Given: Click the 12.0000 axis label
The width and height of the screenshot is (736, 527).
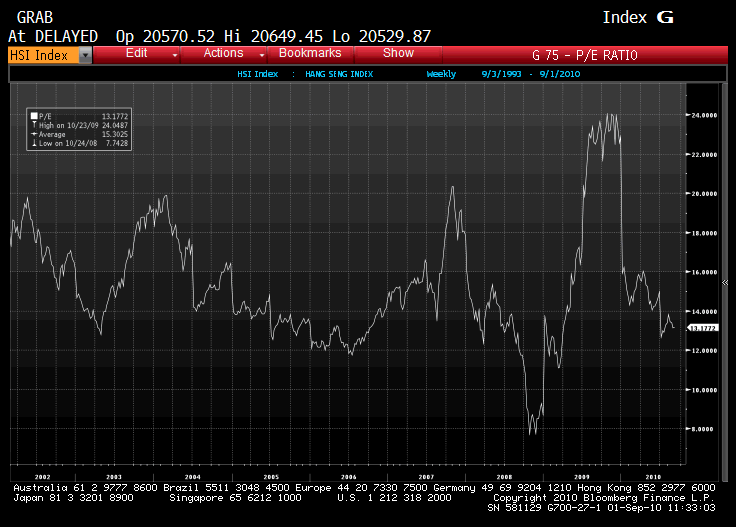Looking at the screenshot, I should [x=704, y=351].
